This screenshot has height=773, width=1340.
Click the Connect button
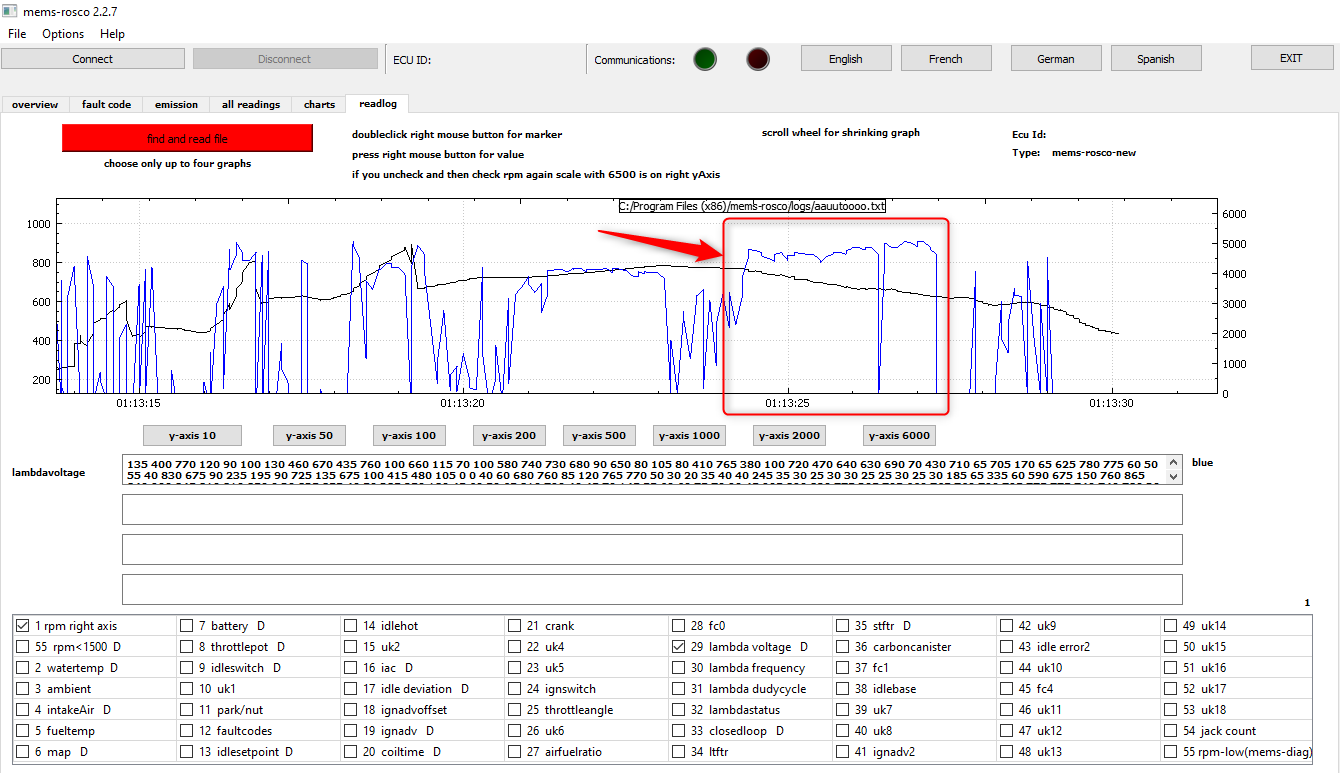pyautogui.click(x=92, y=59)
